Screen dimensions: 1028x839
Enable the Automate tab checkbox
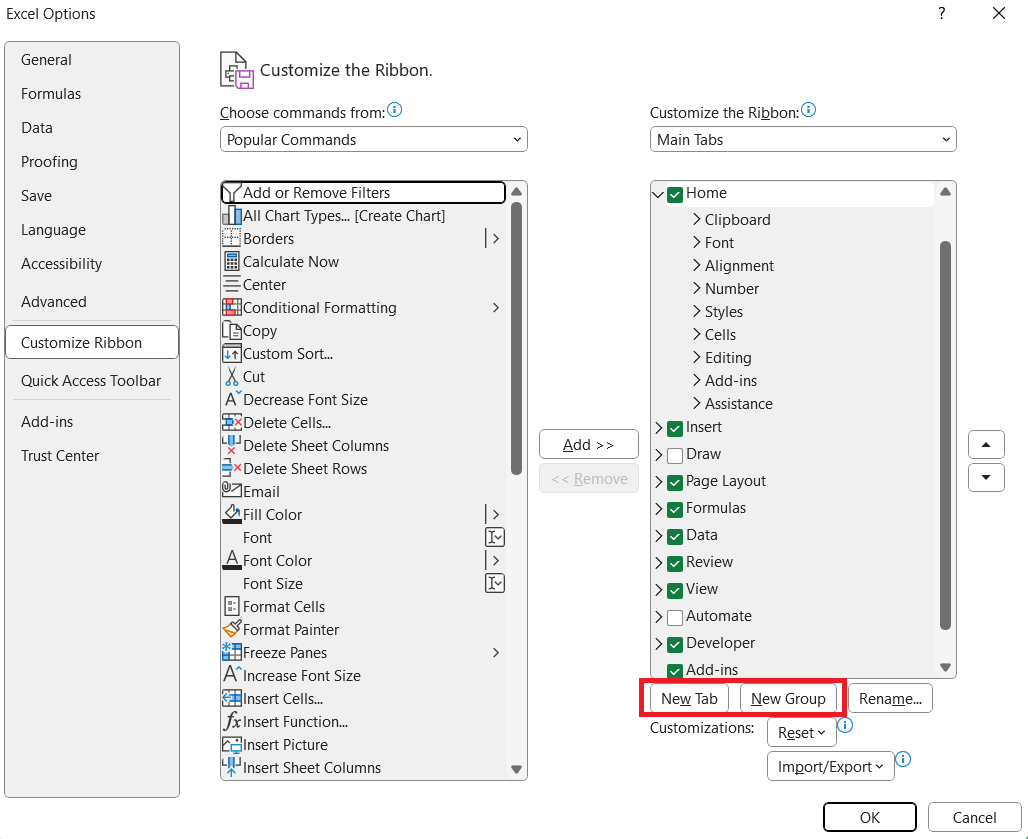tap(675, 617)
